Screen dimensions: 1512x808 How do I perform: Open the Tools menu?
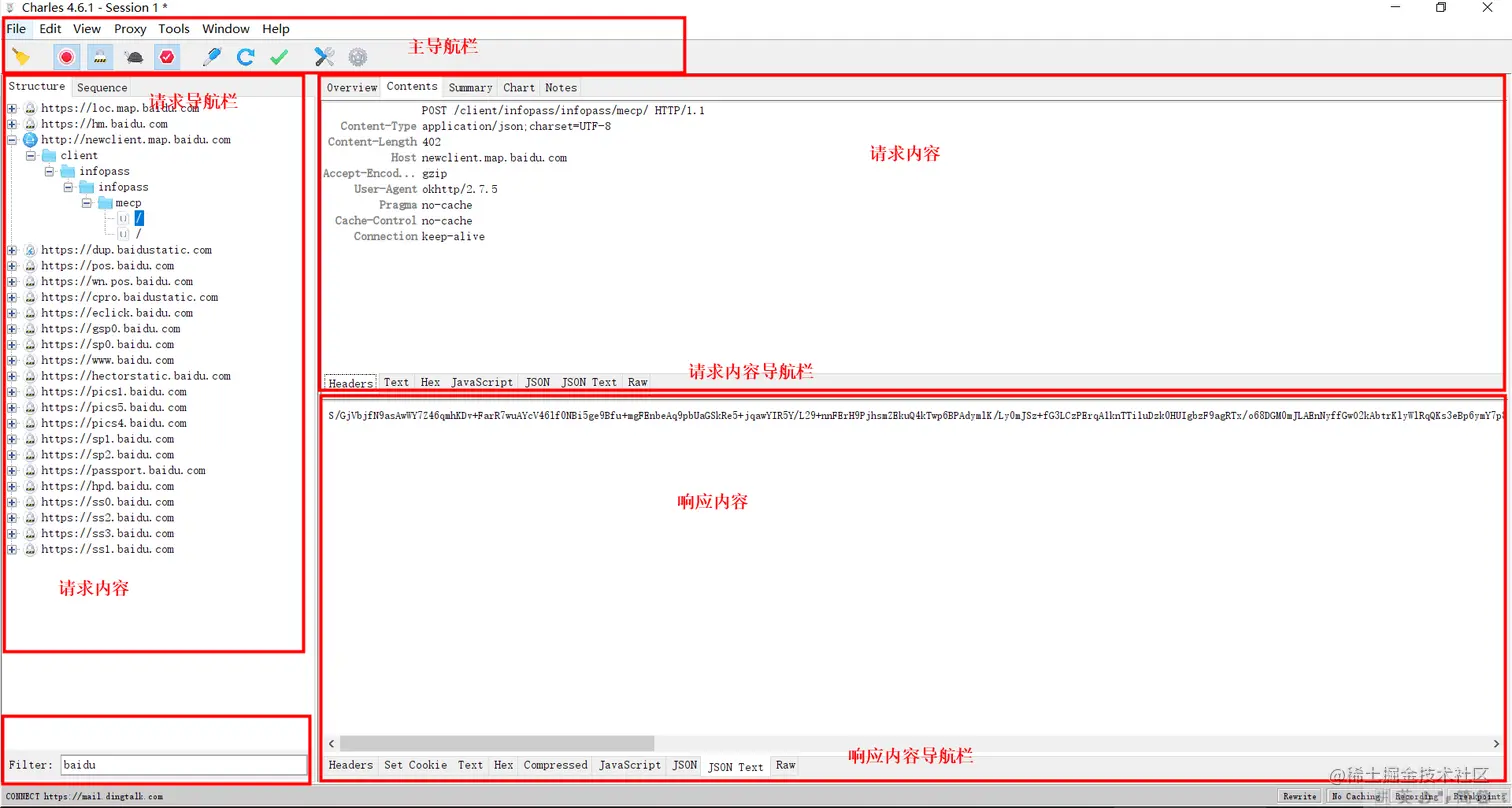point(174,29)
